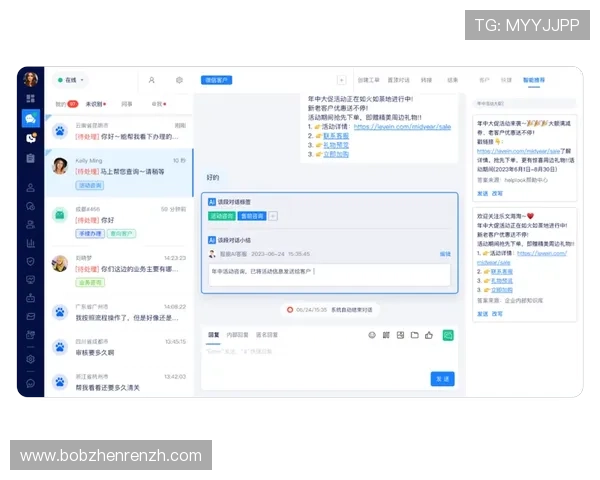Switch to the 未识别 tab

click(x=96, y=104)
